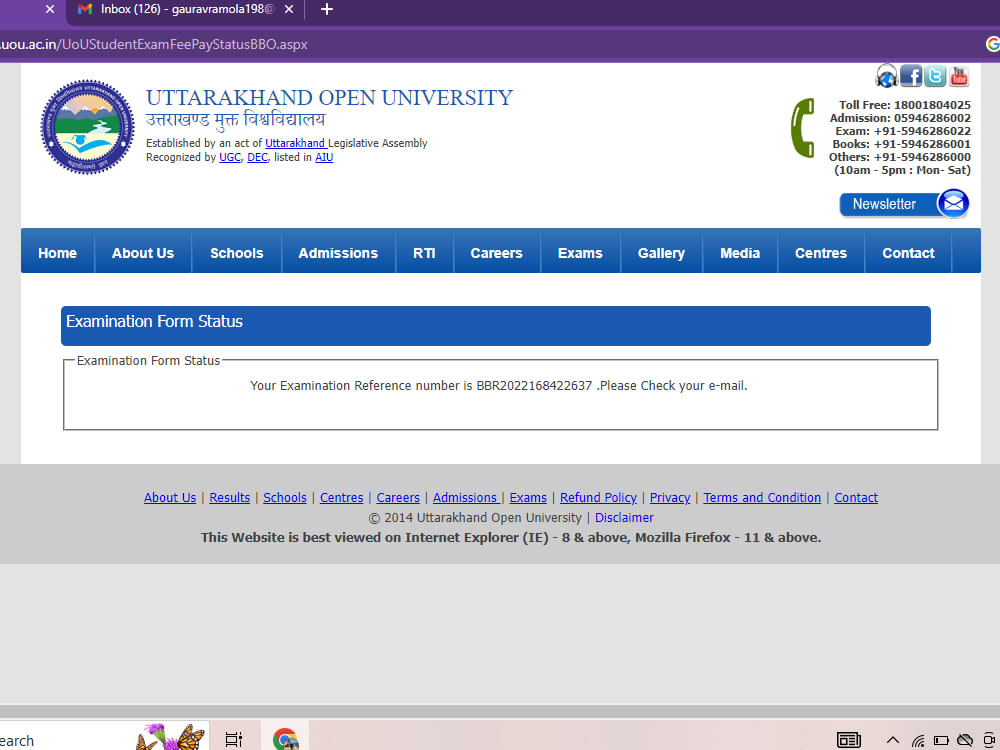
Task: Close the Gmail Inbox tab
Action: [x=289, y=10]
